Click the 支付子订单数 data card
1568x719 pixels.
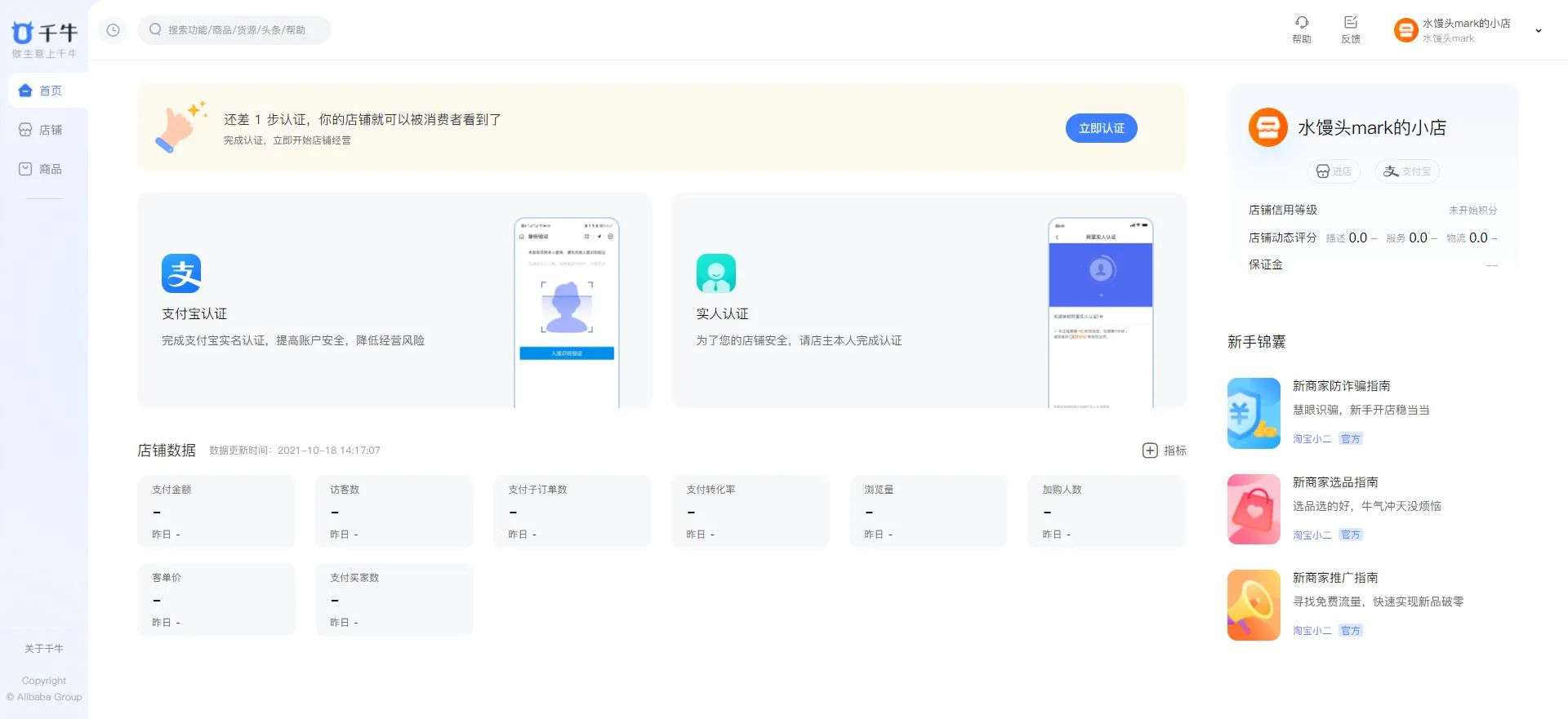click(x=572, y=512)
